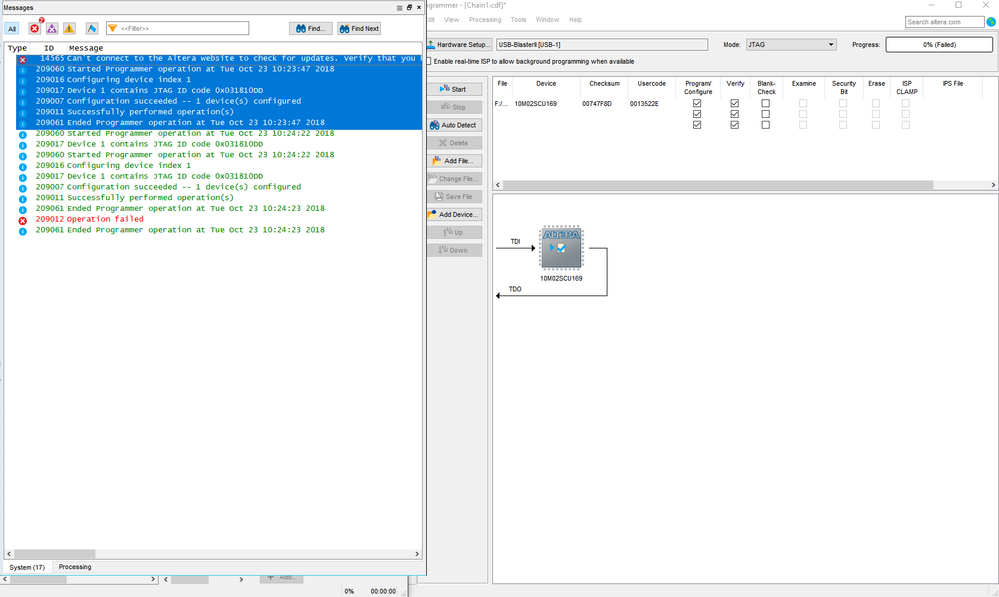Screen dimensions: 999x597
Task: Click the yellow warning filter icon
Action: (x=69, y=28)
